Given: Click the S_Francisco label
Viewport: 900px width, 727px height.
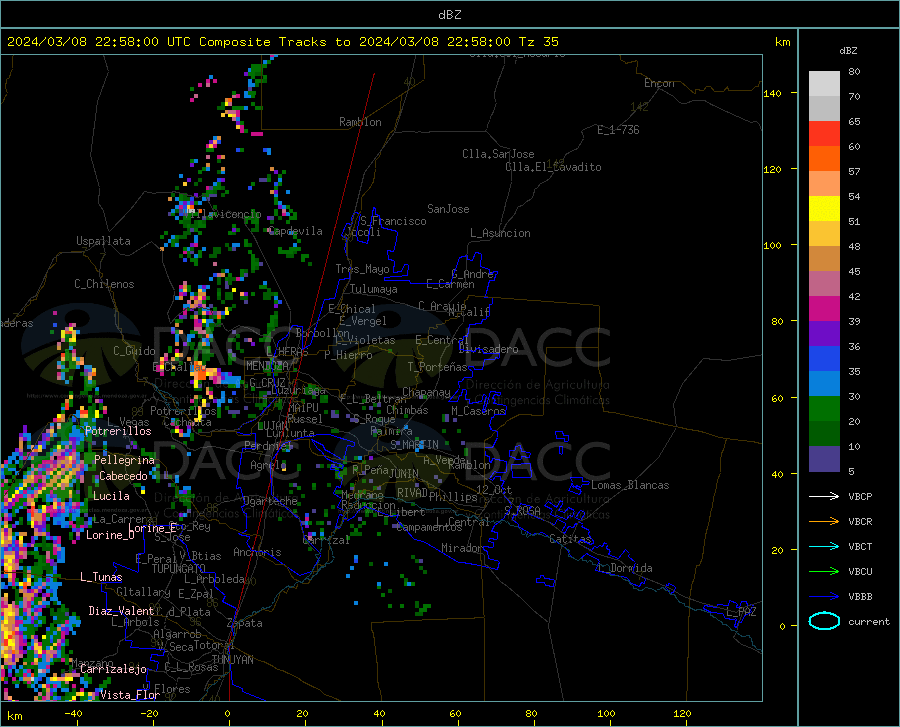Looking at the screenshot, I should tap(393, 221).
